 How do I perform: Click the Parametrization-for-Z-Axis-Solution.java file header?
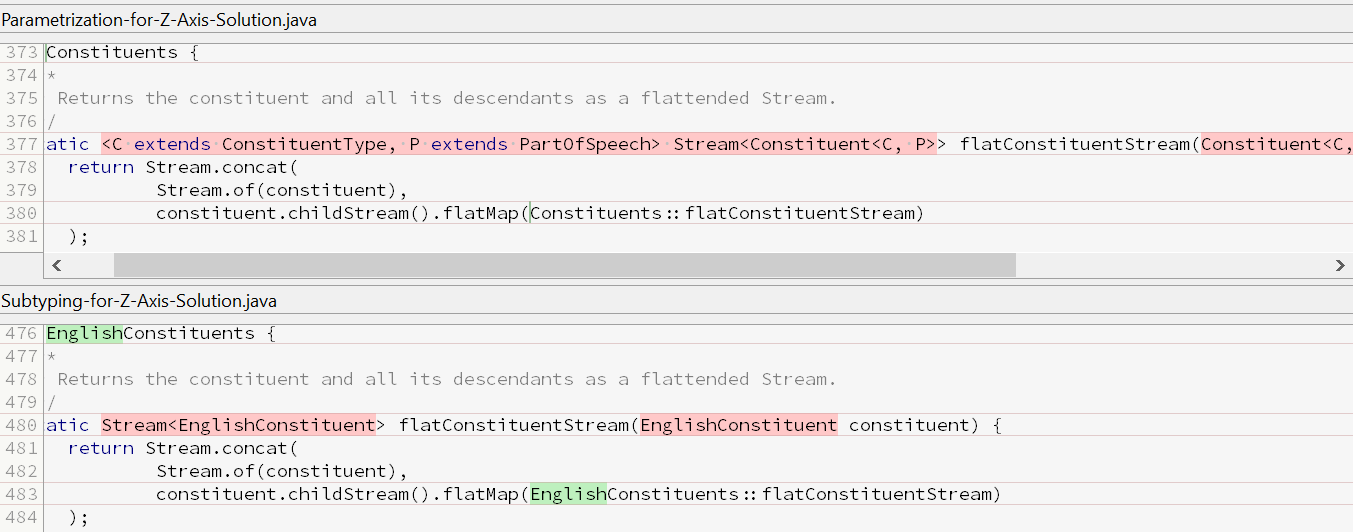point(159,20)
